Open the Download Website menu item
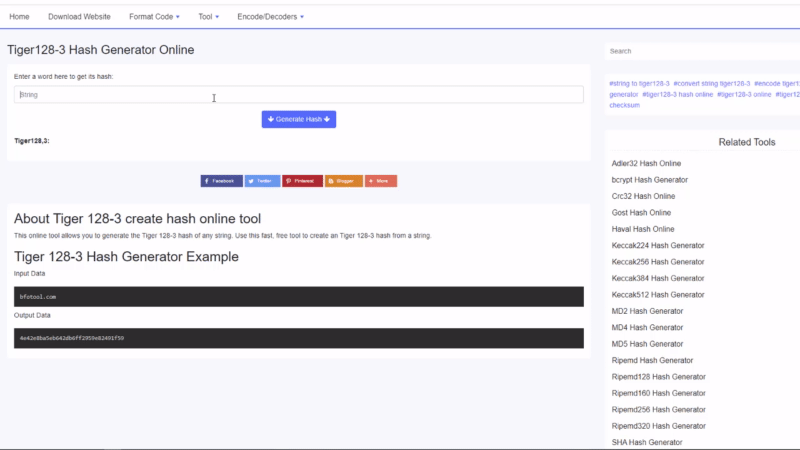 tap(79, 17)
